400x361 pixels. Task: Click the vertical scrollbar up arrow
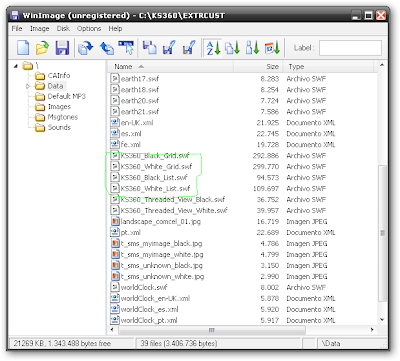(x=382, y=66)
